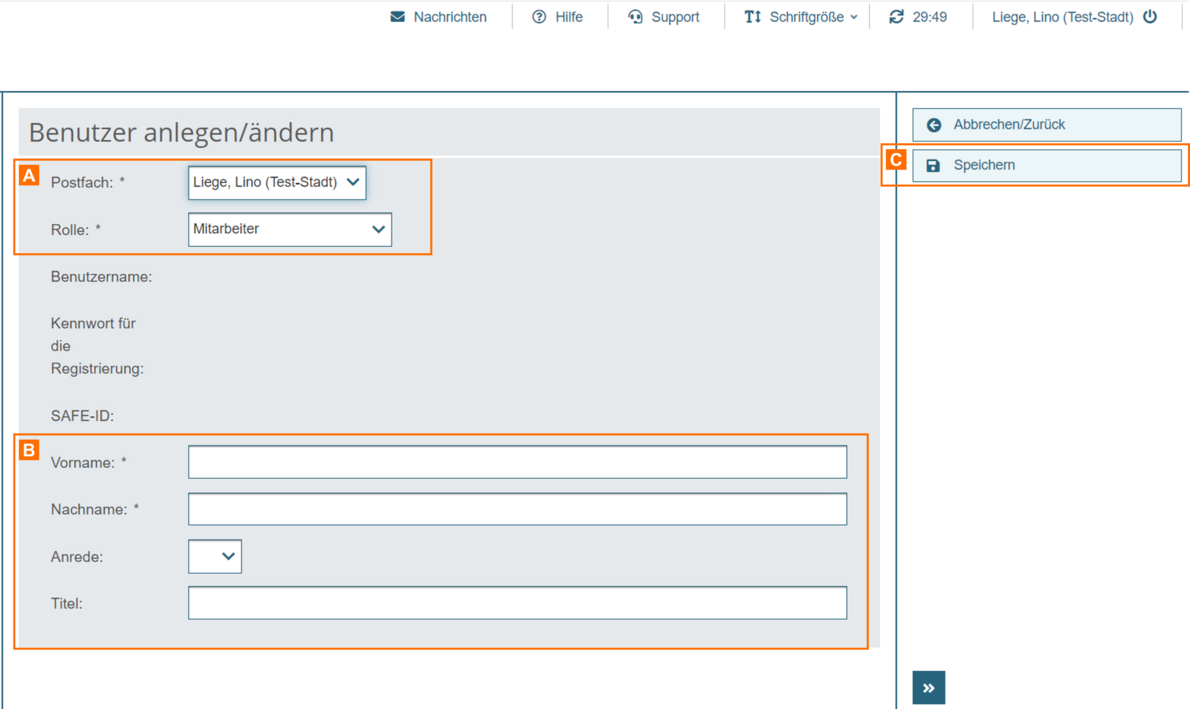
Task: Click the Nachname input field
Action: point(518,509)
